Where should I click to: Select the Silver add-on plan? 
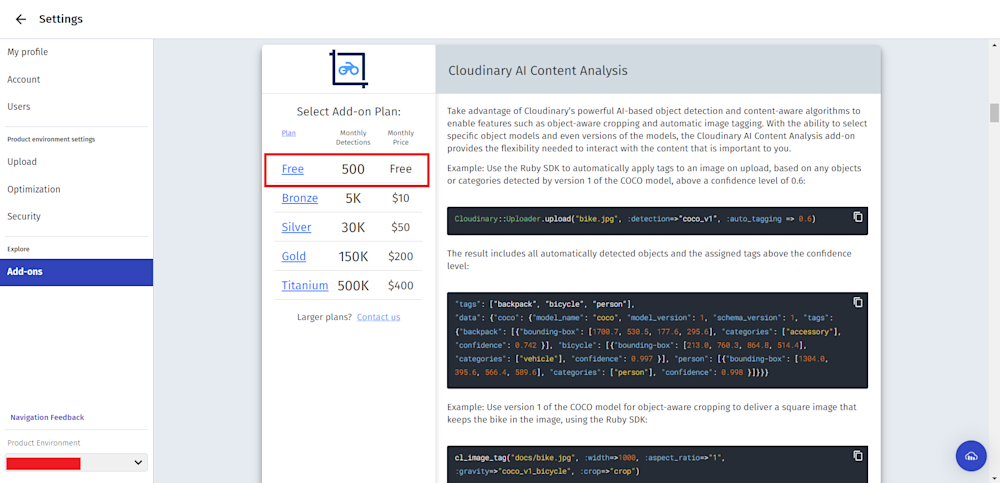pyautogui.click(x=297, y=227)
